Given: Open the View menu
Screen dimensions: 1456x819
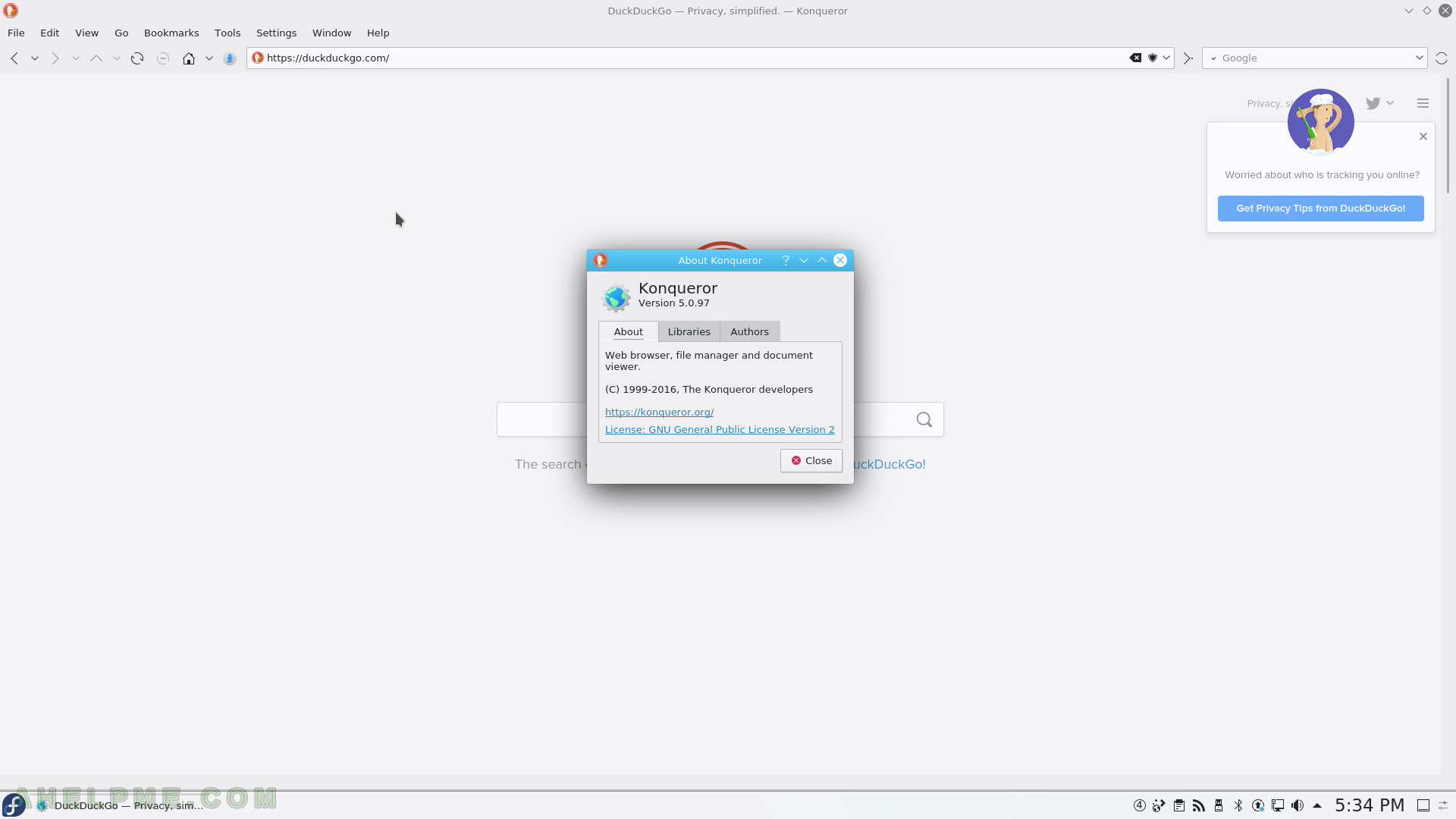Looking at the screenshot, I should (x=86, y=33).
